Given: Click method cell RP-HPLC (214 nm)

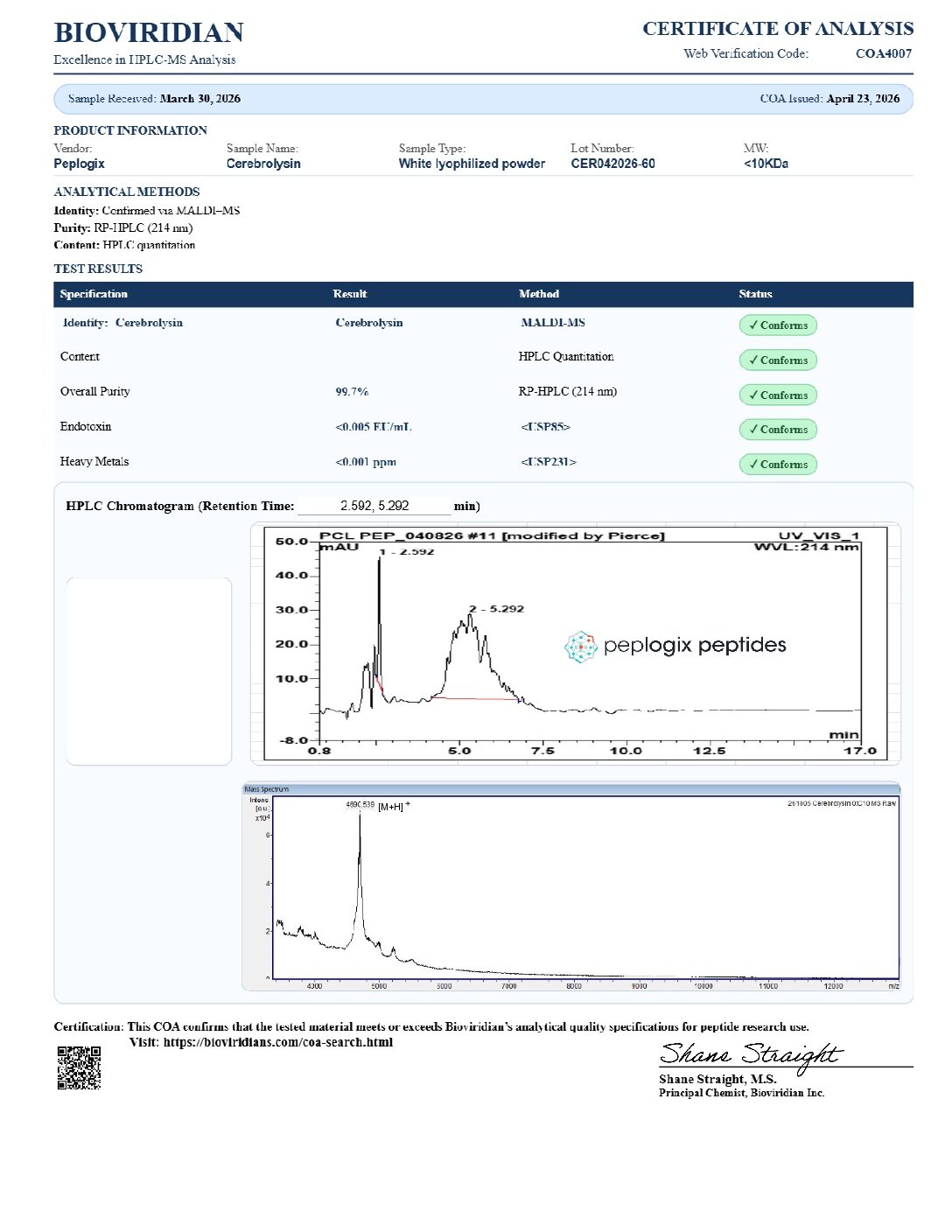Looking at the screenshot, I should tap(568, 392).
